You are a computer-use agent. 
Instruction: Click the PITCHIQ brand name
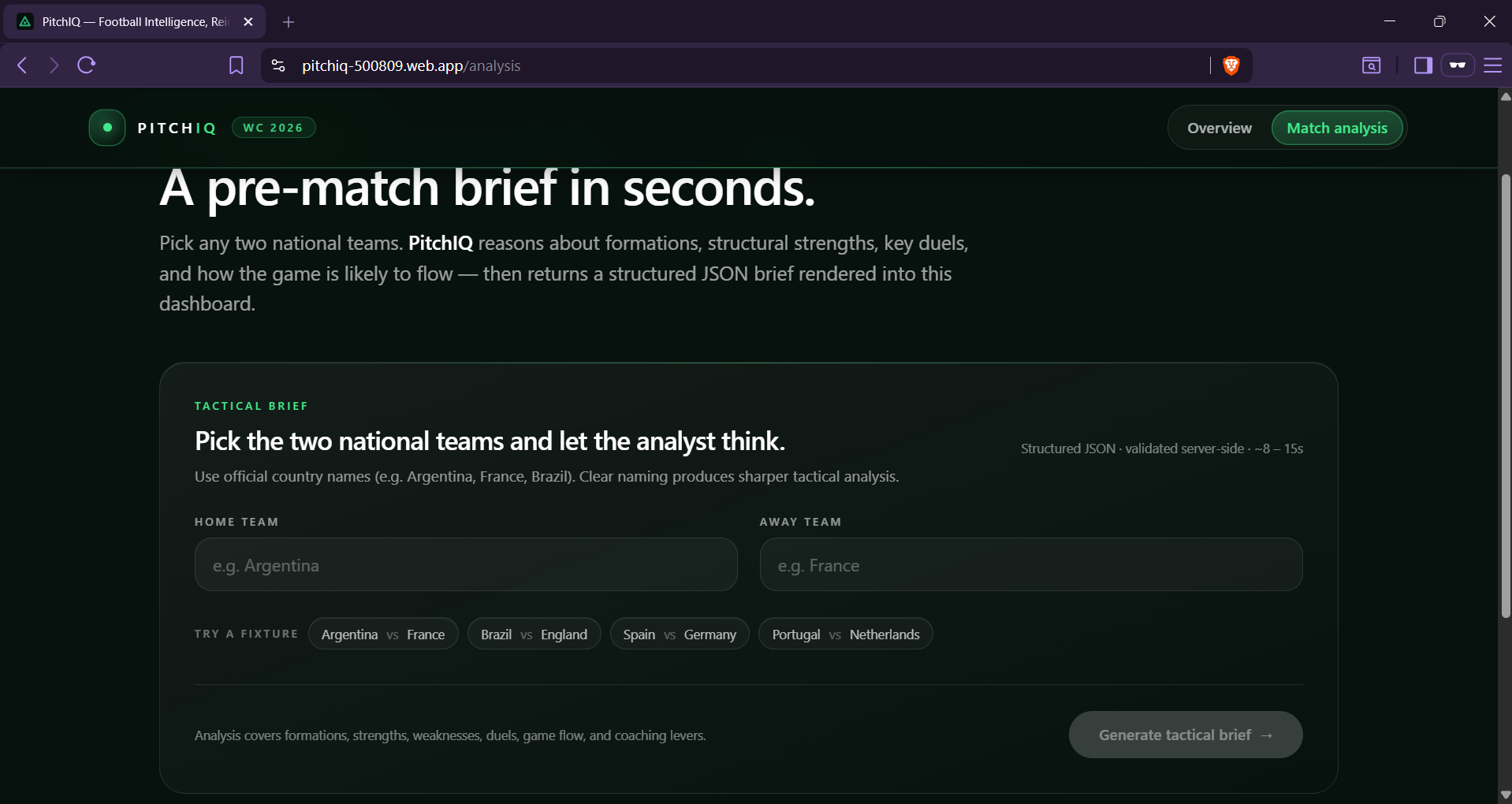[x=177, y=128]
